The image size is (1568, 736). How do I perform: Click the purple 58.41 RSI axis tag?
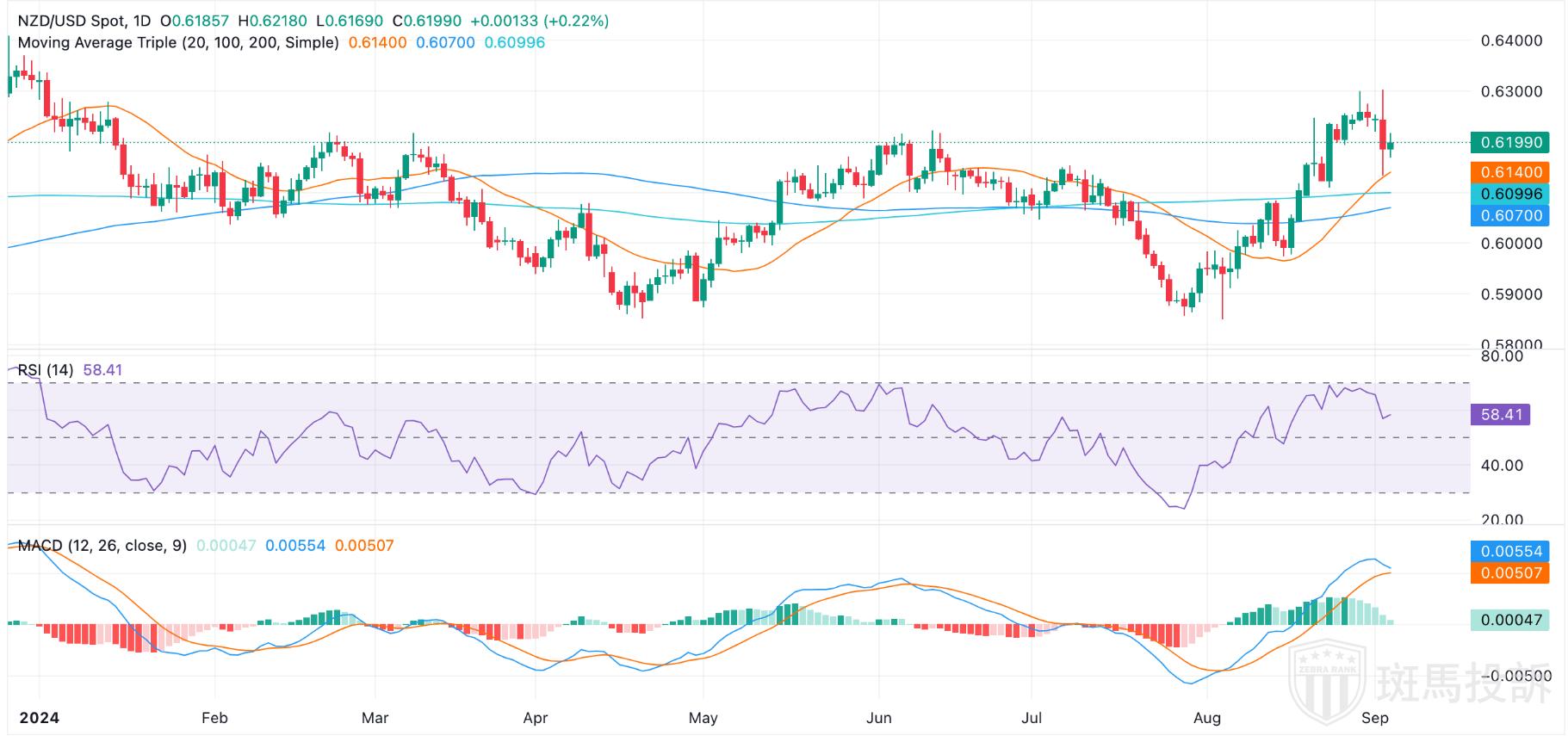tap(1501, 415)
